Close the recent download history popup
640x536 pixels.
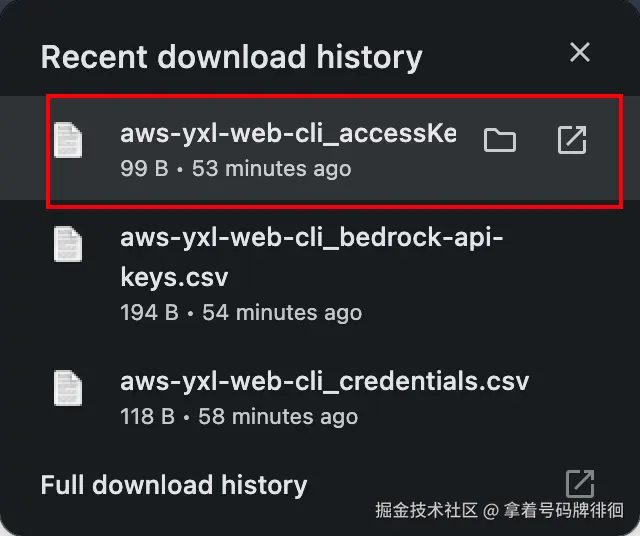pyautogui.click(x=580, y=53)
